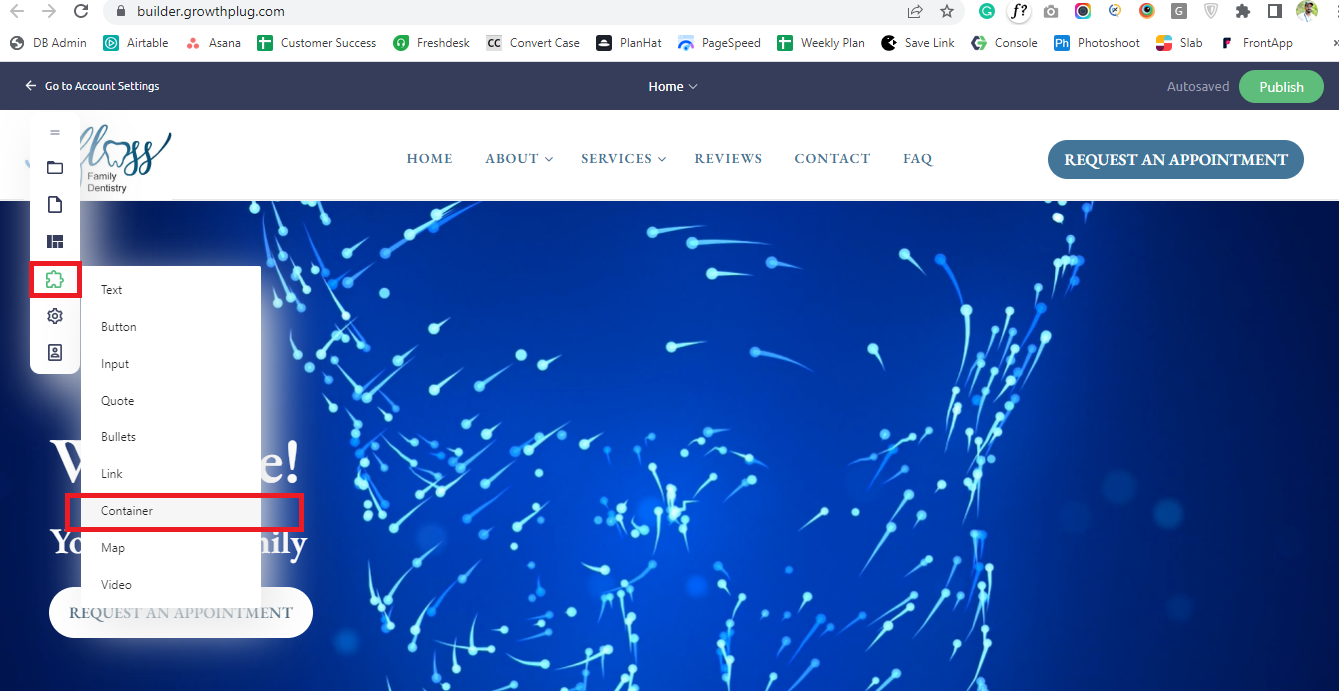Screen dimensions: 1339x691
Task: Collapse the sidebar hamburger handle
Action: pos(55,132)
